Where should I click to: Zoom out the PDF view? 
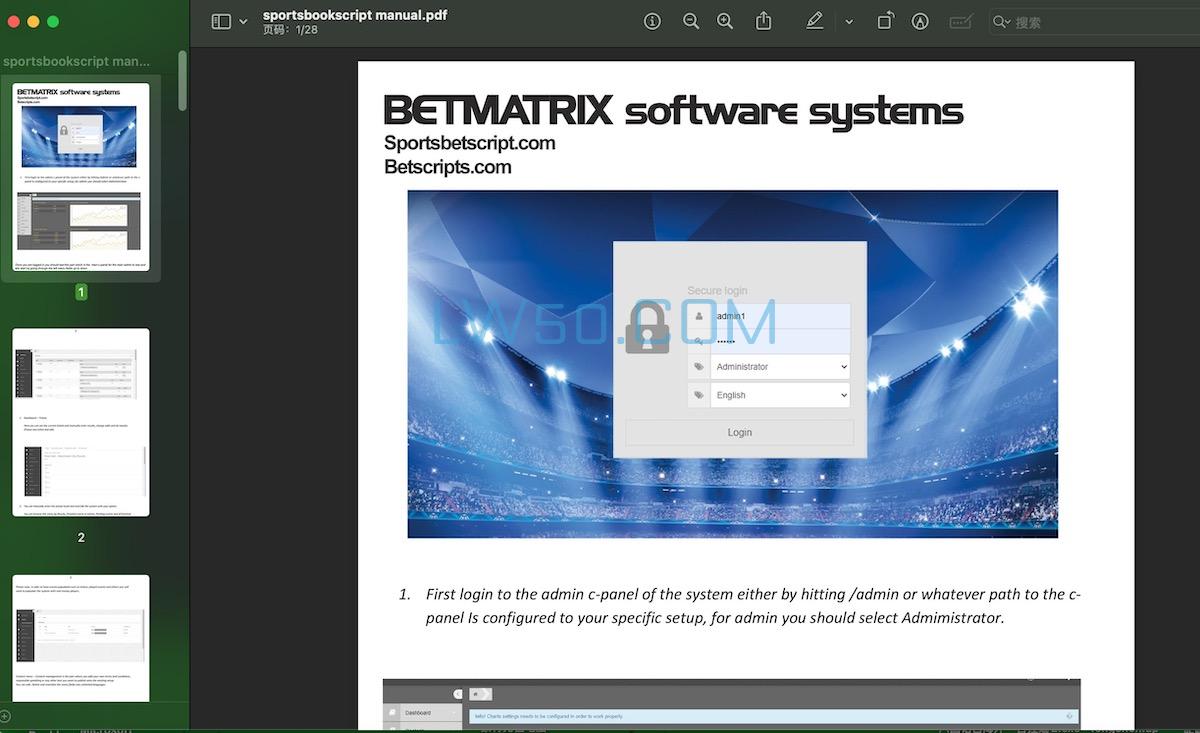coord(690,21)
